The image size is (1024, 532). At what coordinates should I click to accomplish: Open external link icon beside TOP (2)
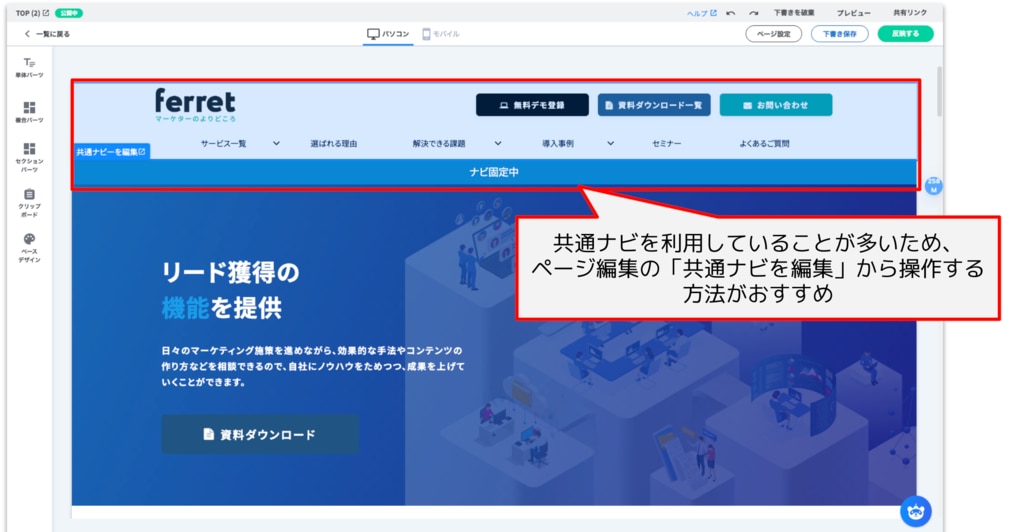[46, 13]
